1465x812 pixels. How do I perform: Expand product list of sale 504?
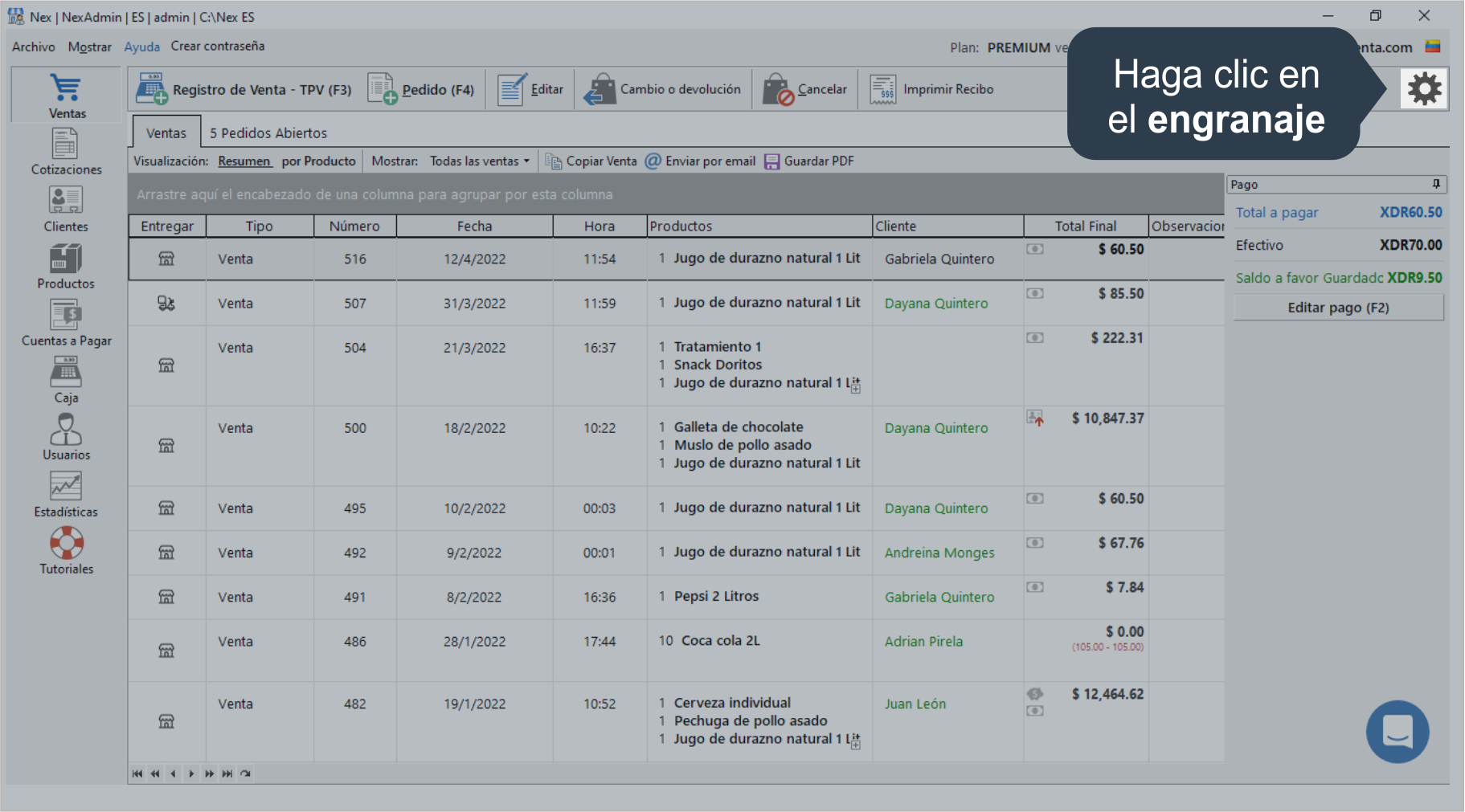856,388
